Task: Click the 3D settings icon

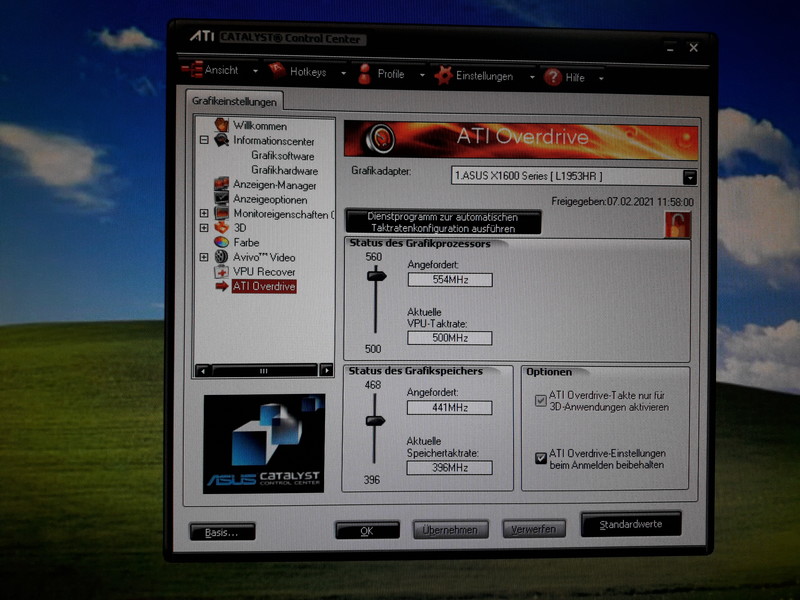Action: [221, 228]
